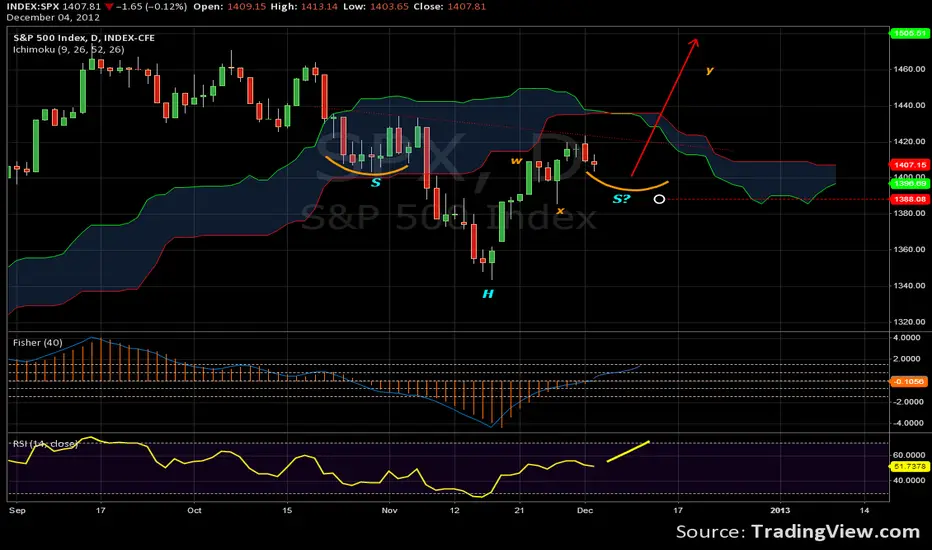Screen dimensions: 932x550
Task: Click the Source: TradingView.com credit
Action: coord(798,531)
